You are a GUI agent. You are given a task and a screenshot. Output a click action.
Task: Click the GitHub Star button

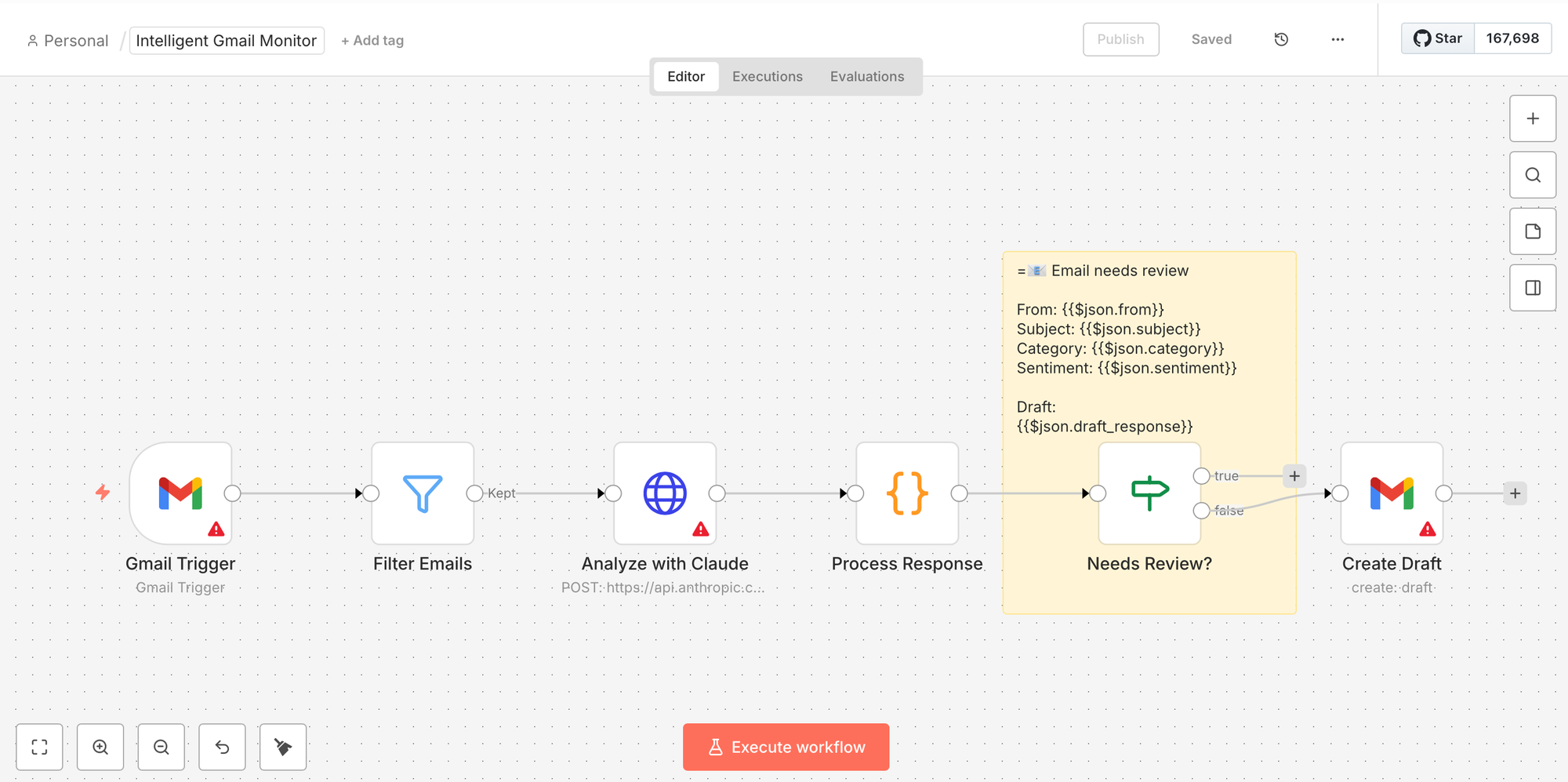(1438, 38)
